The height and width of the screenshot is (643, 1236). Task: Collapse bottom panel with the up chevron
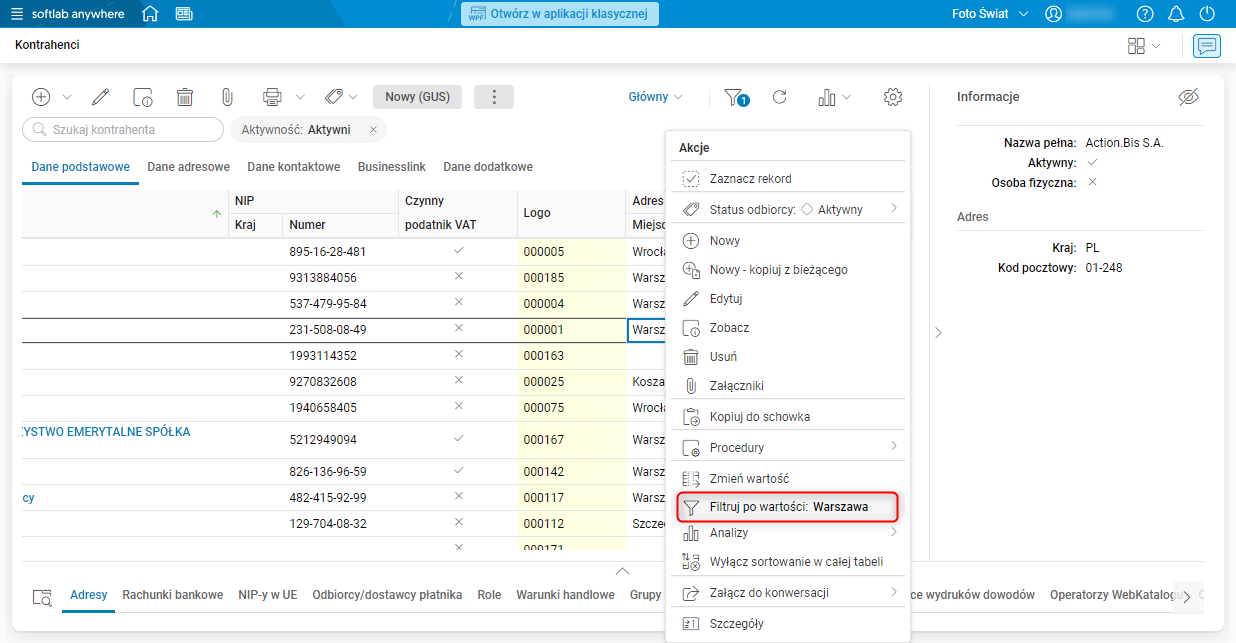(623, 571)
